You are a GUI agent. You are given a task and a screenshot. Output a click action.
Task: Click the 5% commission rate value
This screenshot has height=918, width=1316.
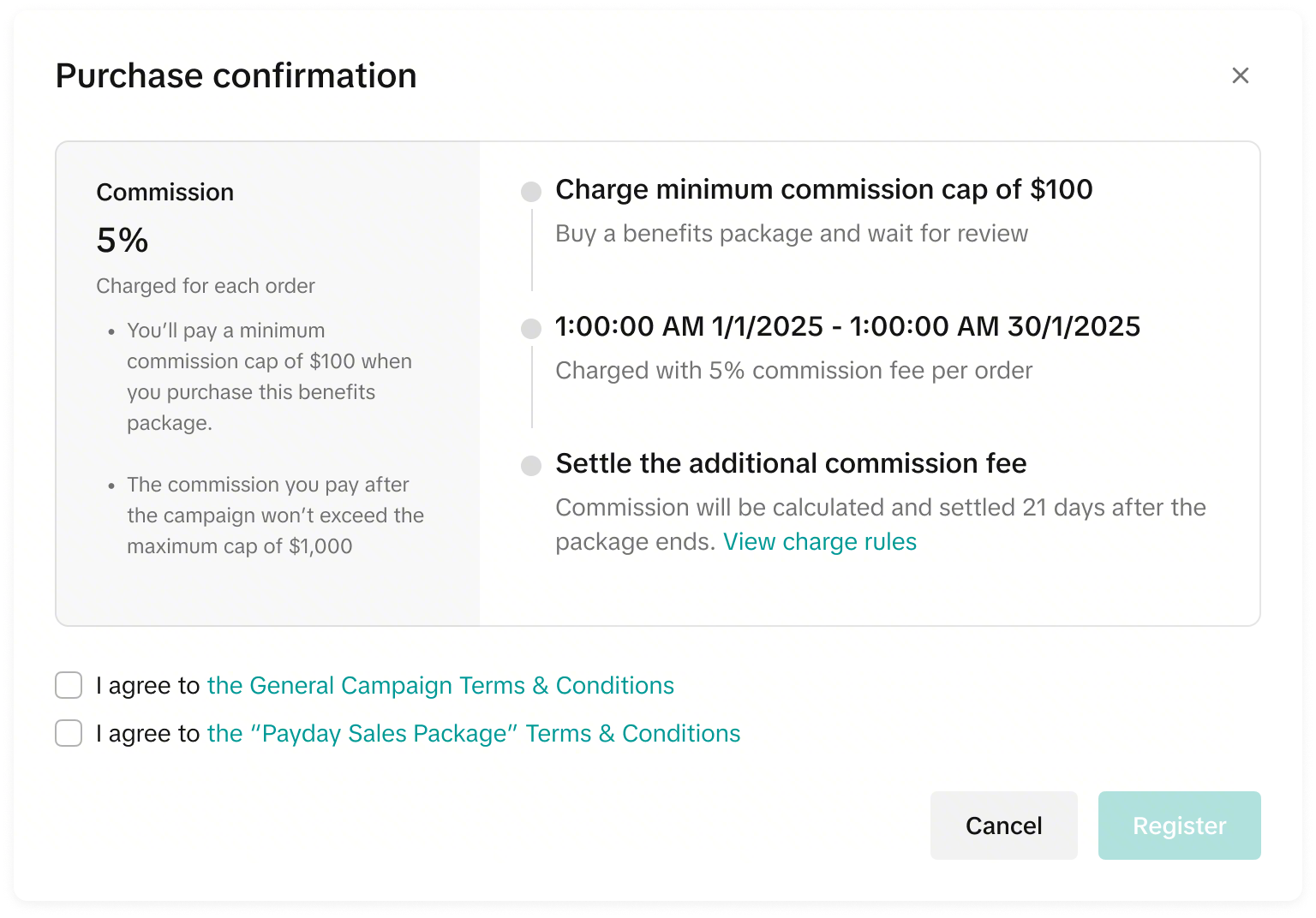[x=123, y=240]
